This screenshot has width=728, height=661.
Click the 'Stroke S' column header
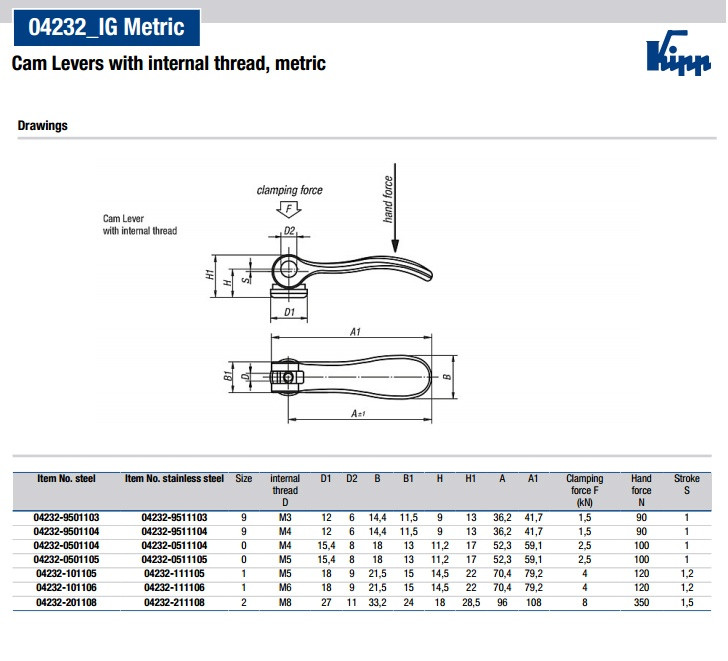(686, 485)
